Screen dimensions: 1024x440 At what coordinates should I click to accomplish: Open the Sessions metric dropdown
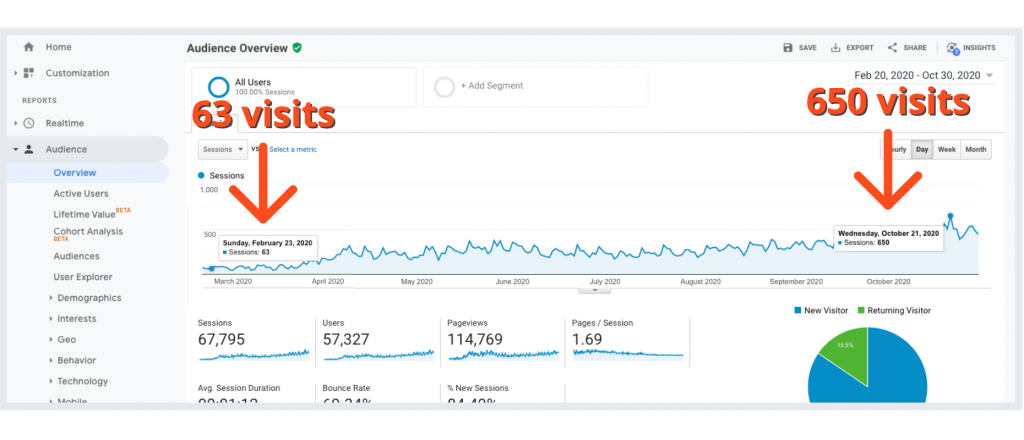click(x=223, y=149)
